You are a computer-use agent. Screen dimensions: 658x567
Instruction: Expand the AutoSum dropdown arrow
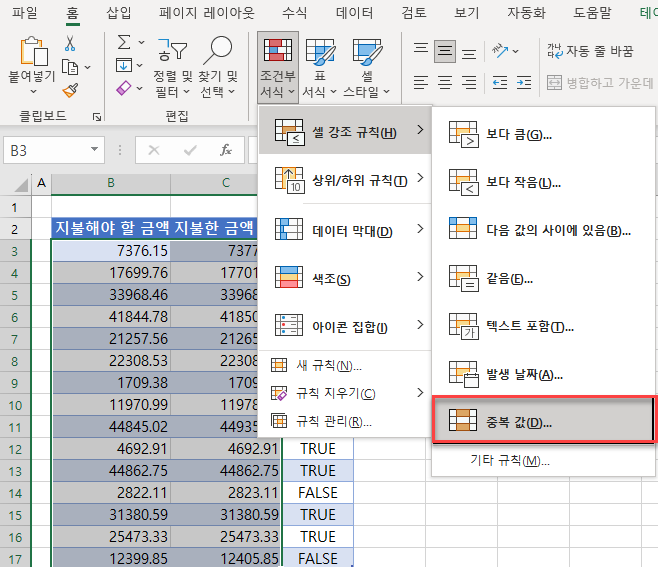[x=141, y=42]
